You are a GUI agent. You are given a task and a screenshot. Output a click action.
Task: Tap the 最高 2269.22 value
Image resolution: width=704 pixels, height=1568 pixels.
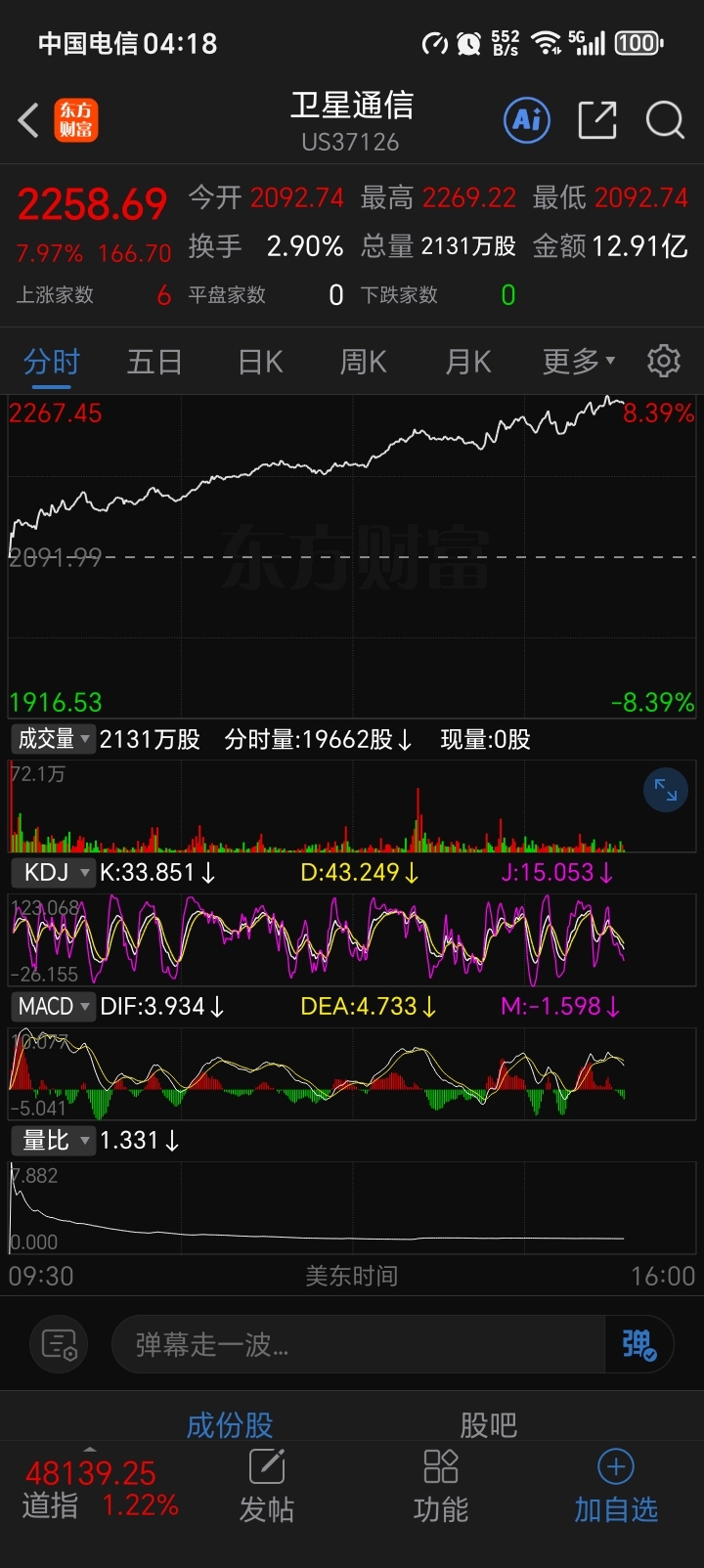coord(469,197)
